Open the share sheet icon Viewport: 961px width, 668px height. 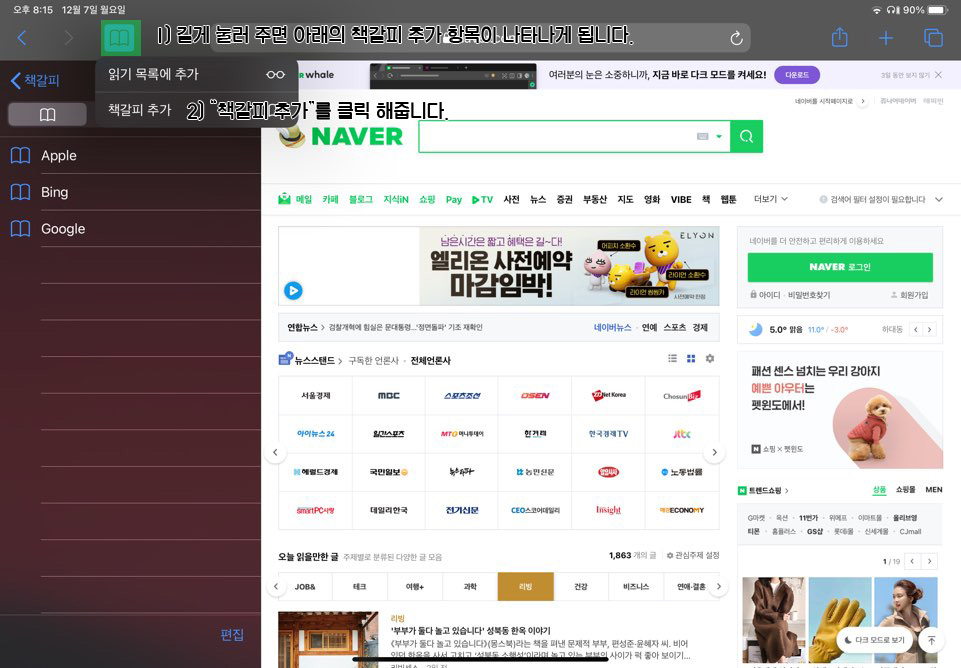pyautogui.click(x=840, y=37)
